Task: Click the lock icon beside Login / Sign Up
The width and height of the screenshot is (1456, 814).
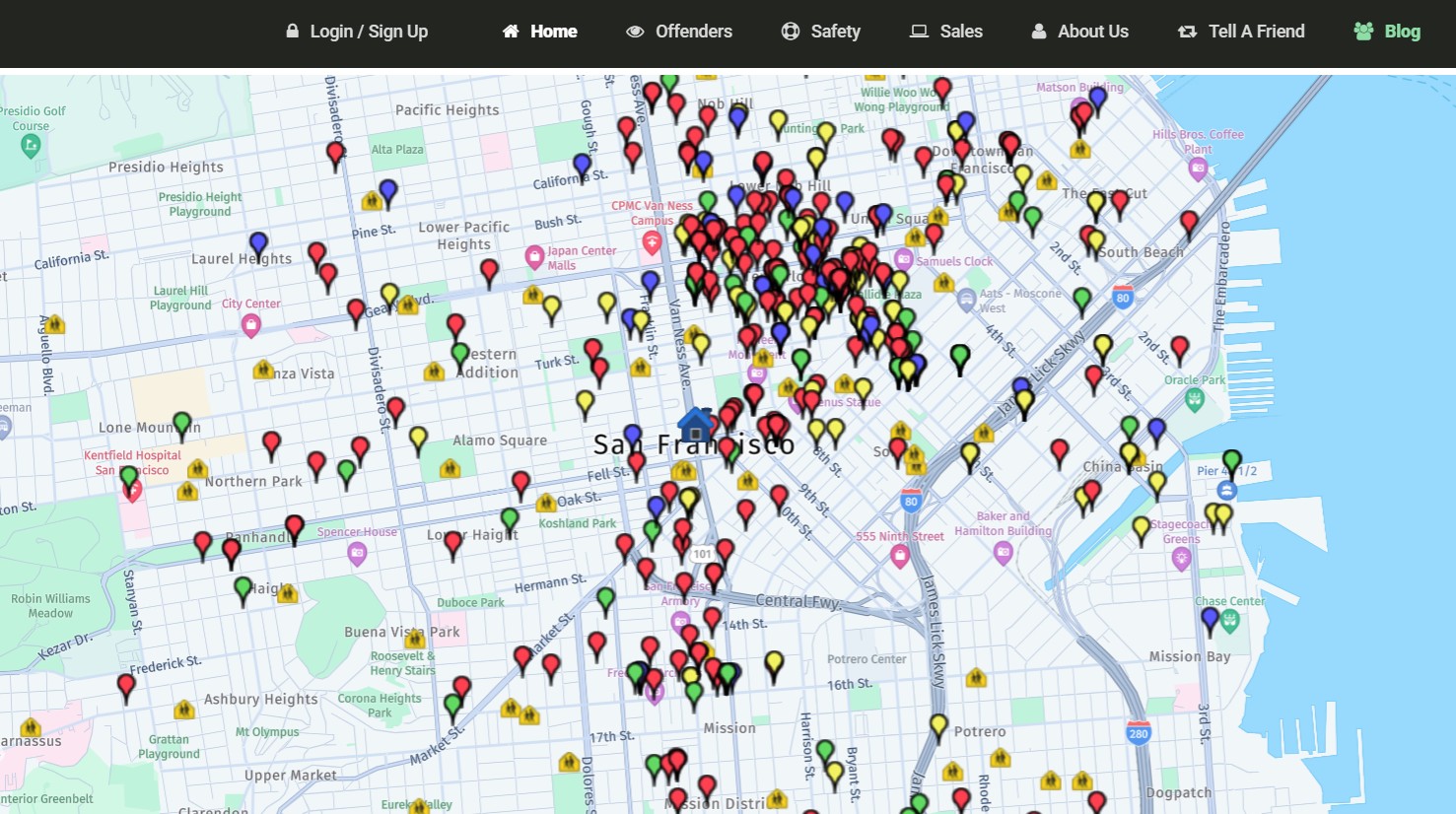Action: pos(292,31)
